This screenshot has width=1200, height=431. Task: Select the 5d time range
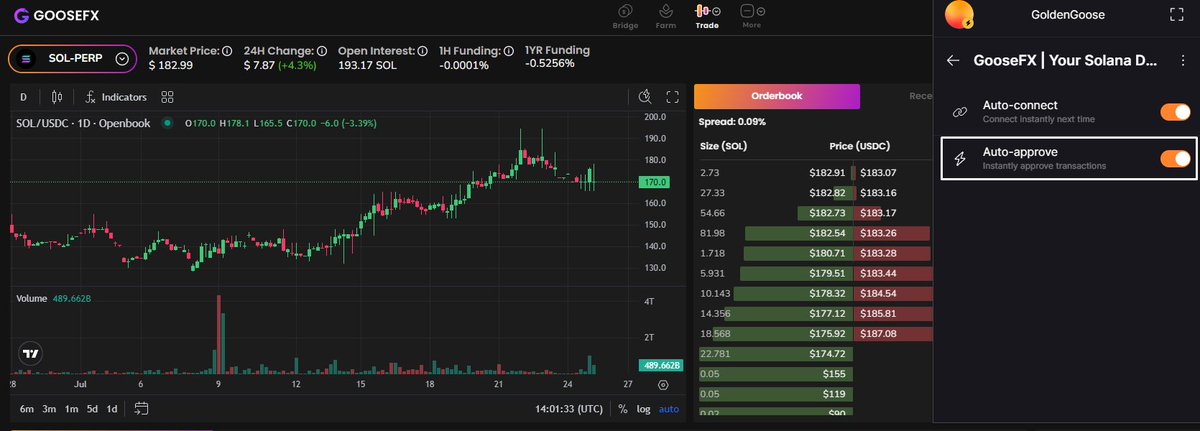coord(92,408)
